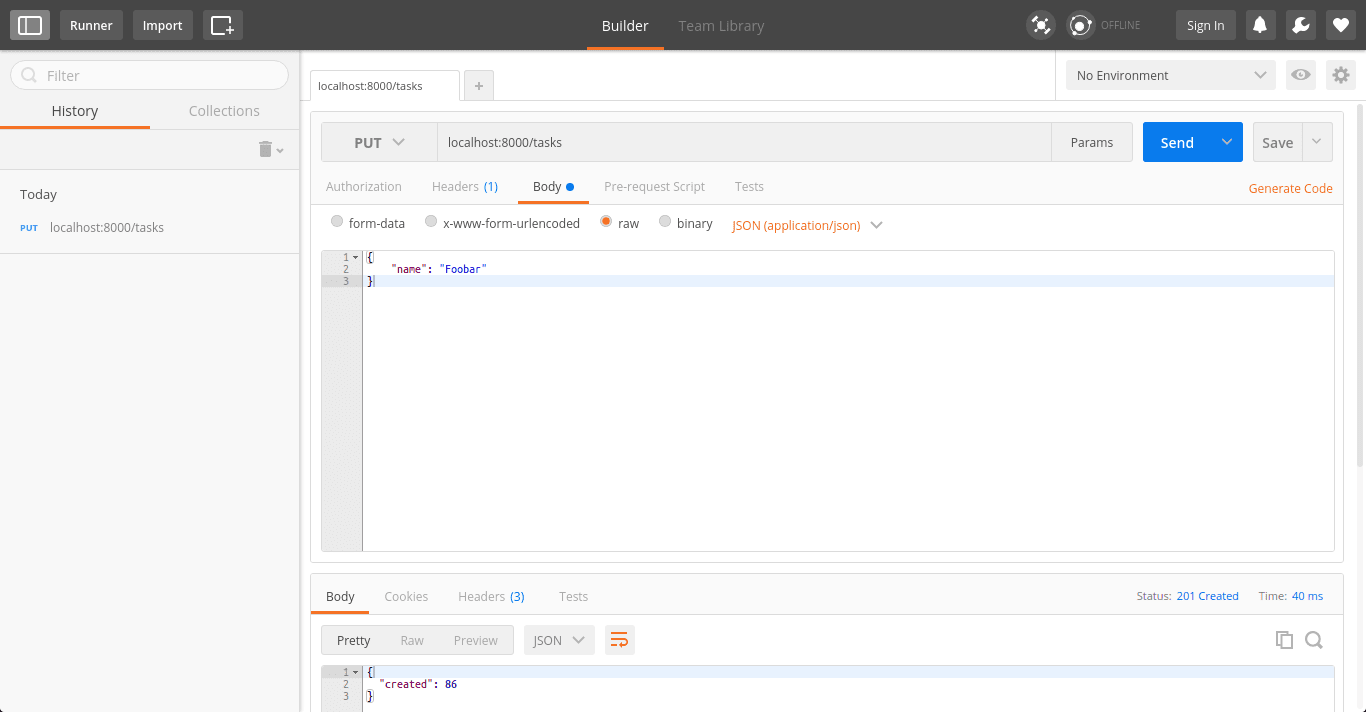Click the Sign In button

1205,25
